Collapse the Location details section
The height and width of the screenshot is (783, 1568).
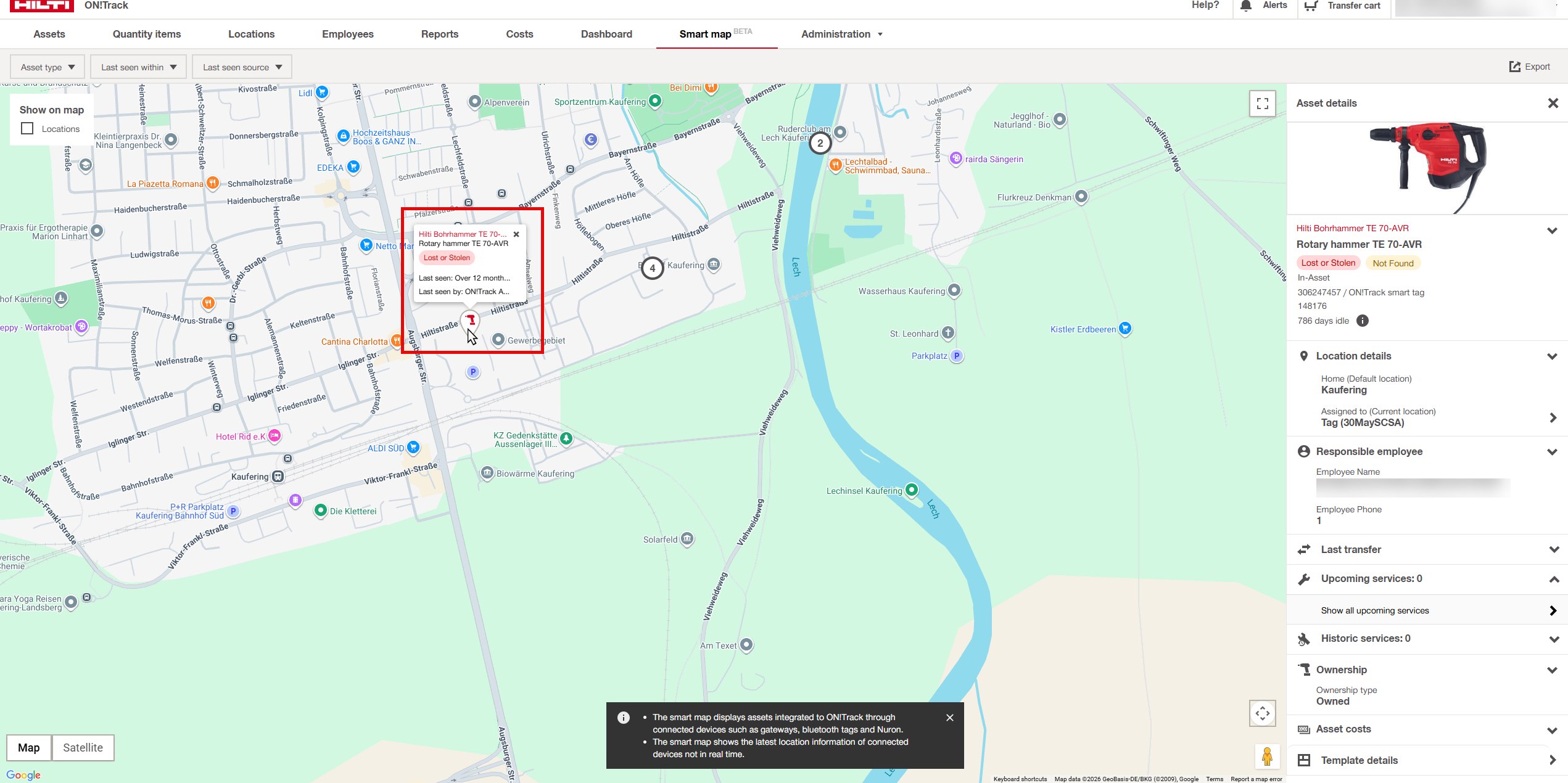click(x=1552, y=356)
